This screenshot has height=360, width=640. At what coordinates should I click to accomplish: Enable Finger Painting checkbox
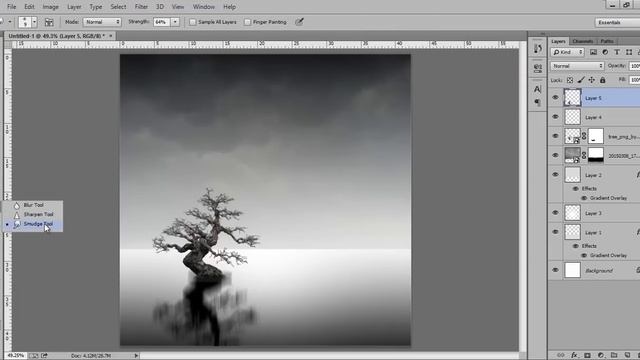click(x=247, y=22)
